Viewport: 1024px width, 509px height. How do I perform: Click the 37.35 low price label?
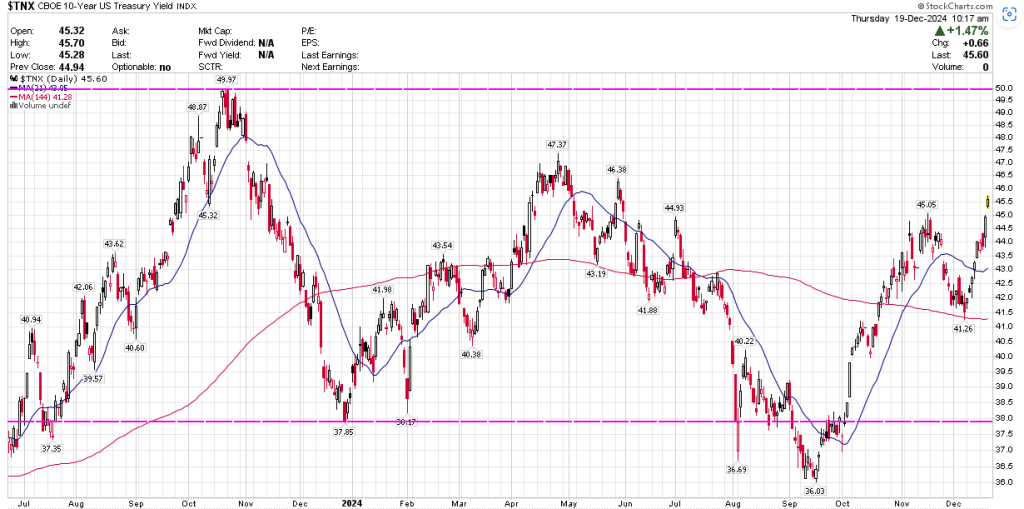[x=51, y=449]
